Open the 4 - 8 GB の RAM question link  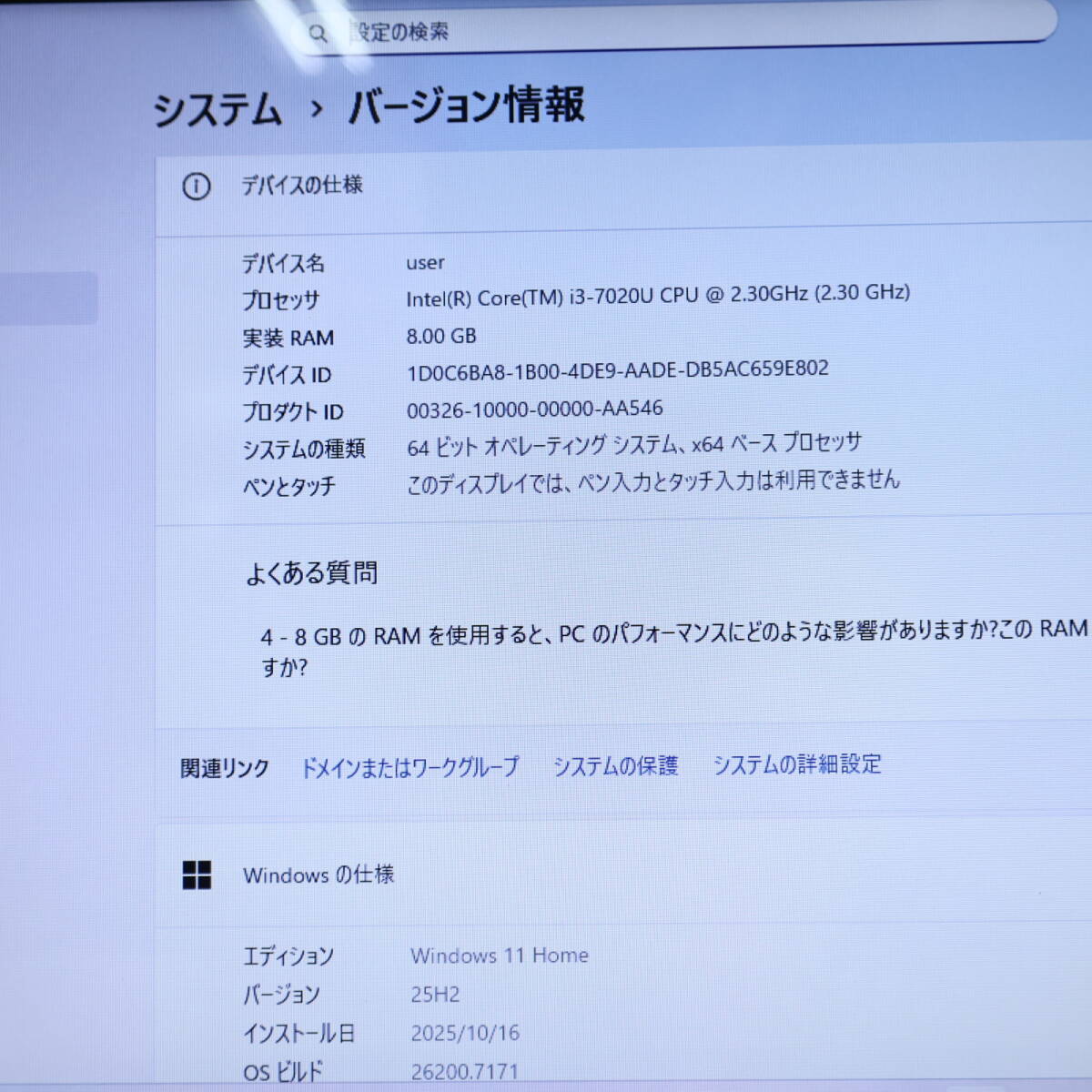click(x=674, y=647)
